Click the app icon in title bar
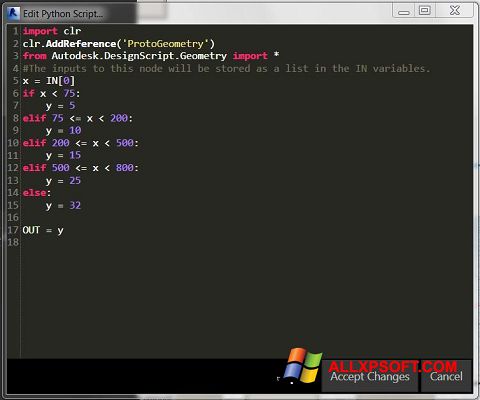Image resolution: width=480 pixels, height=400 pixels. 13,13
